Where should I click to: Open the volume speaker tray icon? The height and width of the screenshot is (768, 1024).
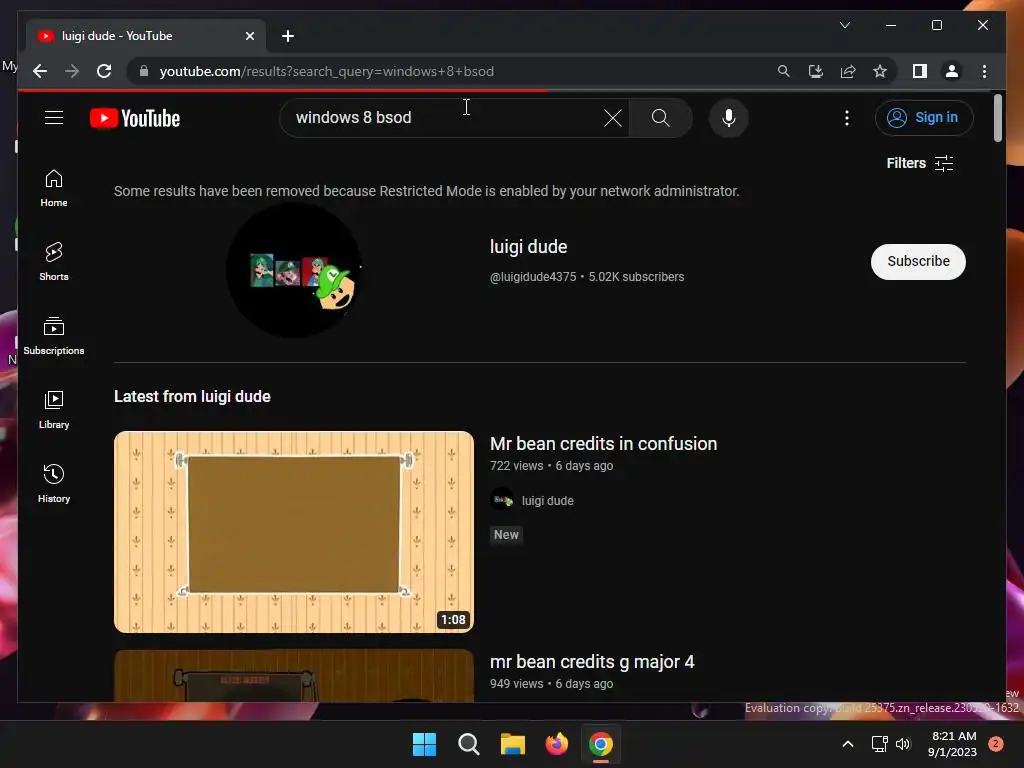point(903,744)
